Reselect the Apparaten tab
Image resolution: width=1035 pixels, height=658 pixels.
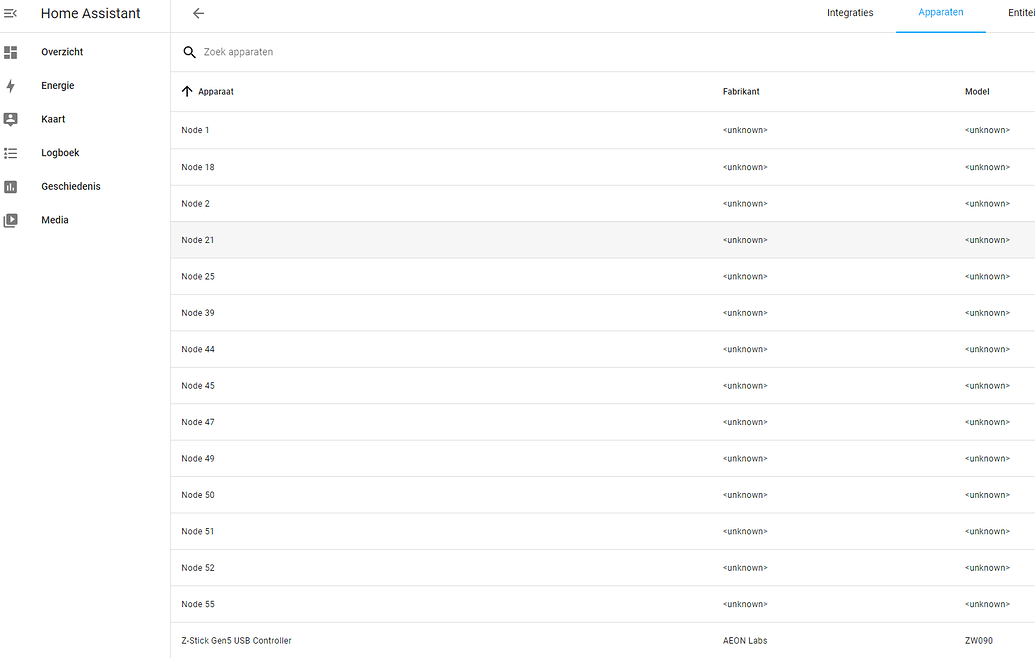coord(940,13)
